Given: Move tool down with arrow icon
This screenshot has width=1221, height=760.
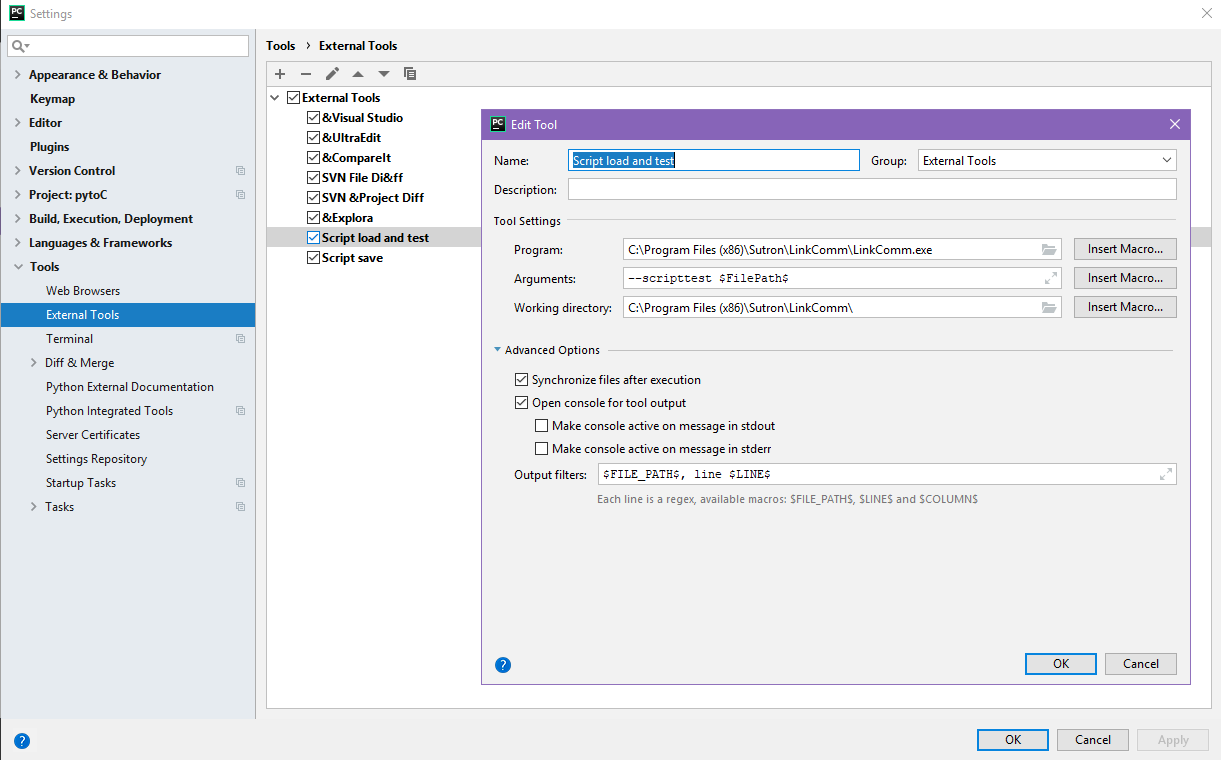Looking at the screenshot, I should tap(384, 74).
